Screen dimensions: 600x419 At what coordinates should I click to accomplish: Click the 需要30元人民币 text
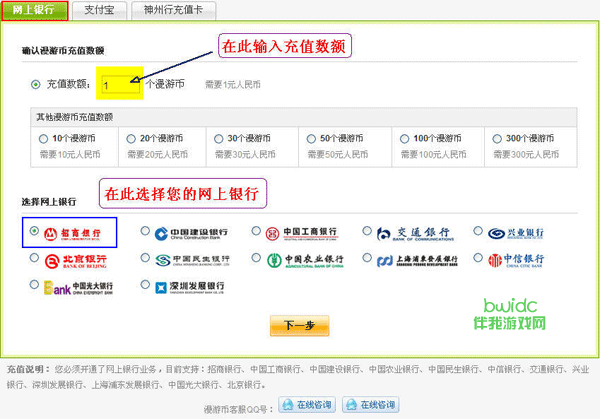(x=245, y=155)
